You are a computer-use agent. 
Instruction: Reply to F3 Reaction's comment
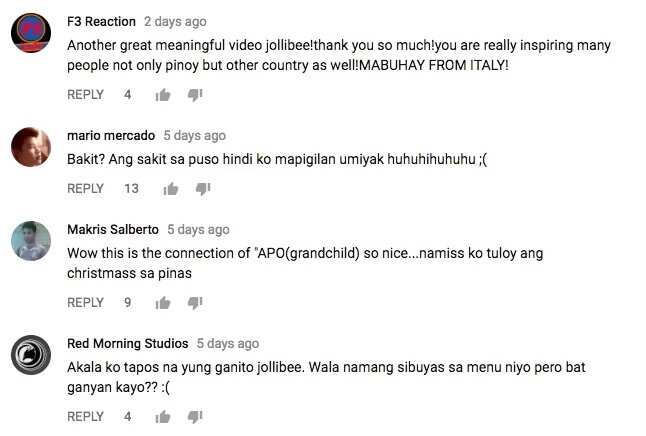click(x=85, y=95)
